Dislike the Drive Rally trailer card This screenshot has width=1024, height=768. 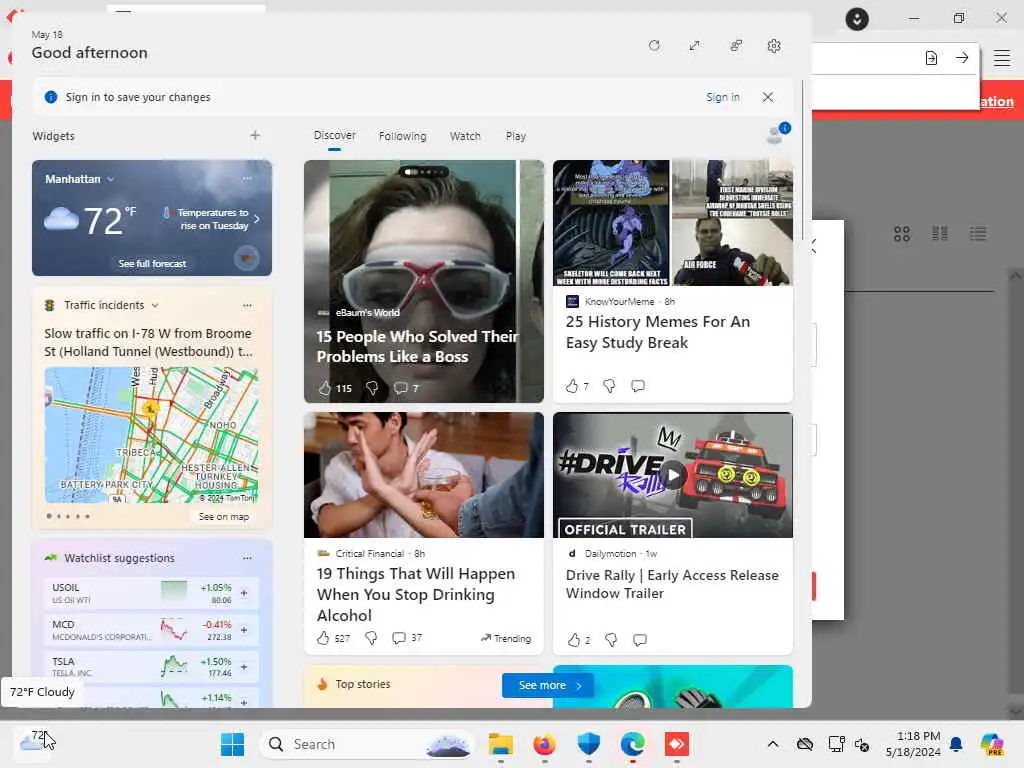[x=611, y=640]
